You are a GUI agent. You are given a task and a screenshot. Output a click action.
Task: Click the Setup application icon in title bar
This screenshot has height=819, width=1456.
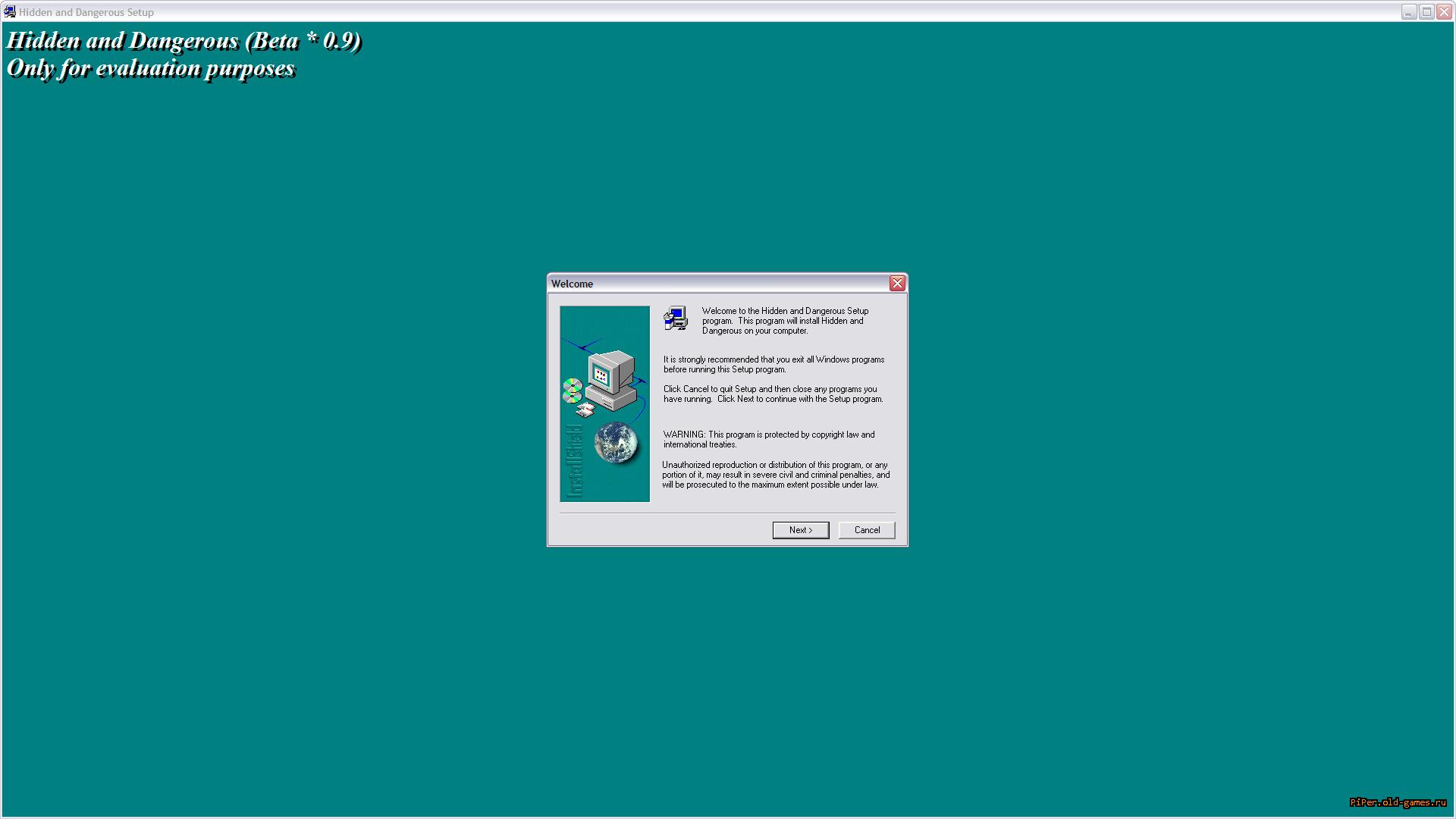[9, 12]
